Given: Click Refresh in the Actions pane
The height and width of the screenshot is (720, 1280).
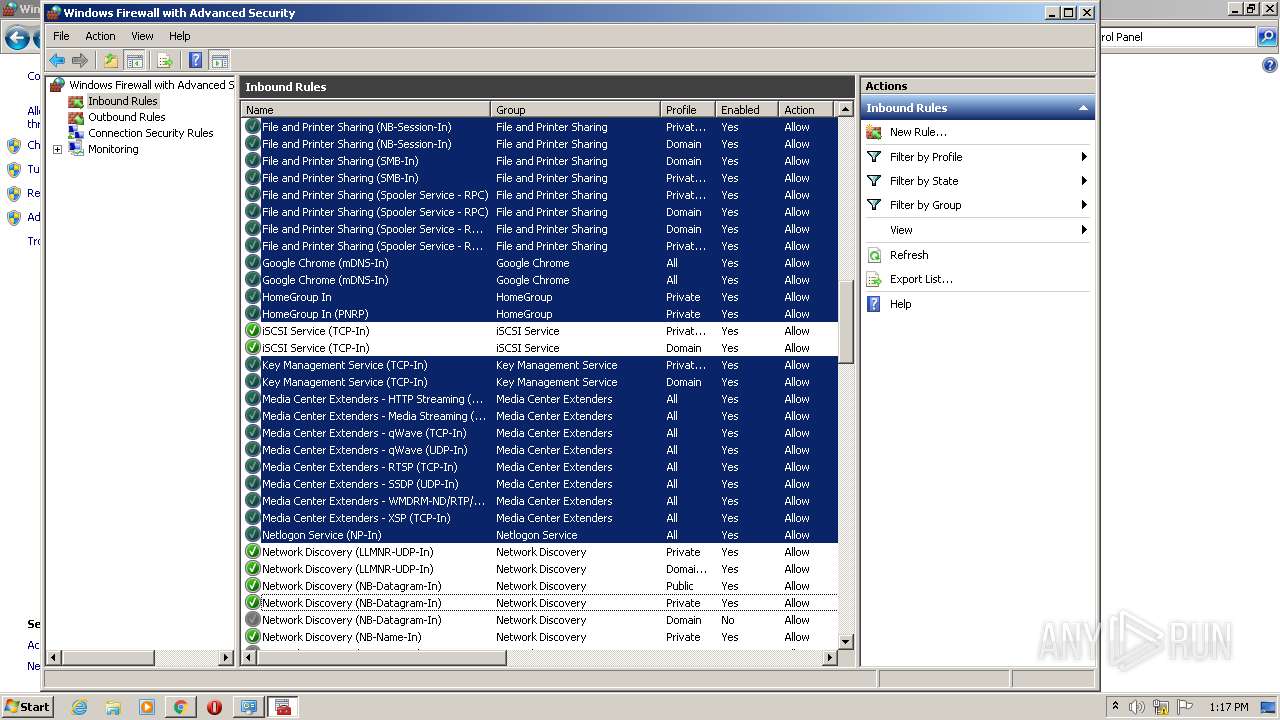Looking at the screenshot, I should 909,255.
